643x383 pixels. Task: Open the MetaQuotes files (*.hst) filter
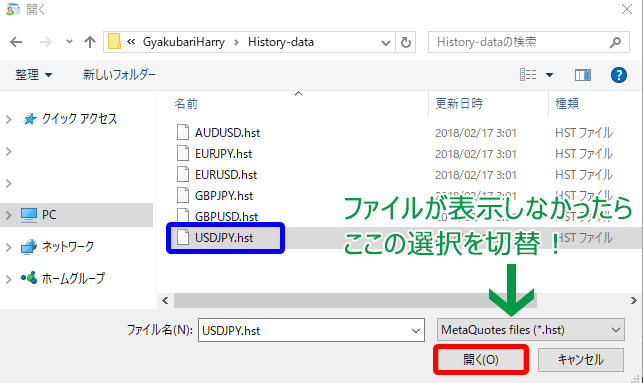(x=531, y=330)
